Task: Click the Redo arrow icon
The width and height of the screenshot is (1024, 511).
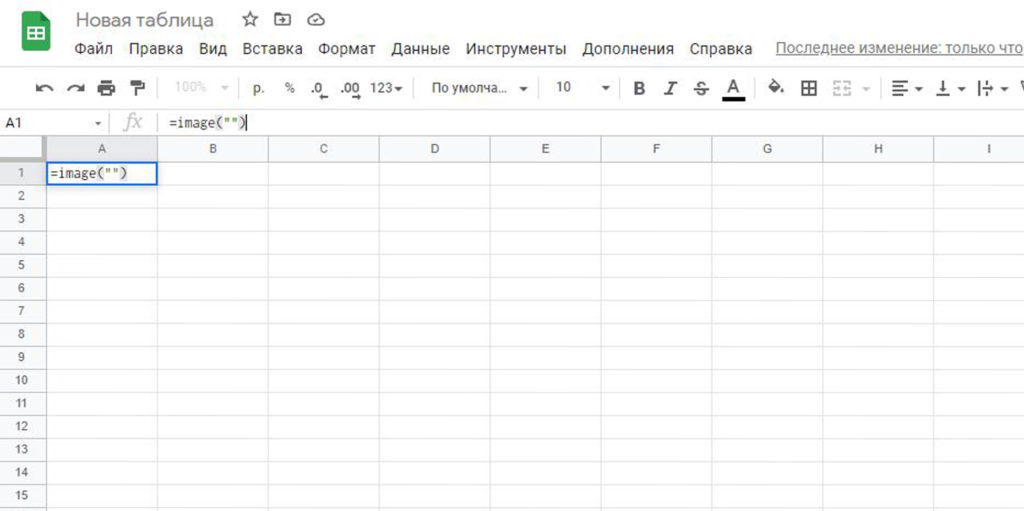Action: coord(75,88)
